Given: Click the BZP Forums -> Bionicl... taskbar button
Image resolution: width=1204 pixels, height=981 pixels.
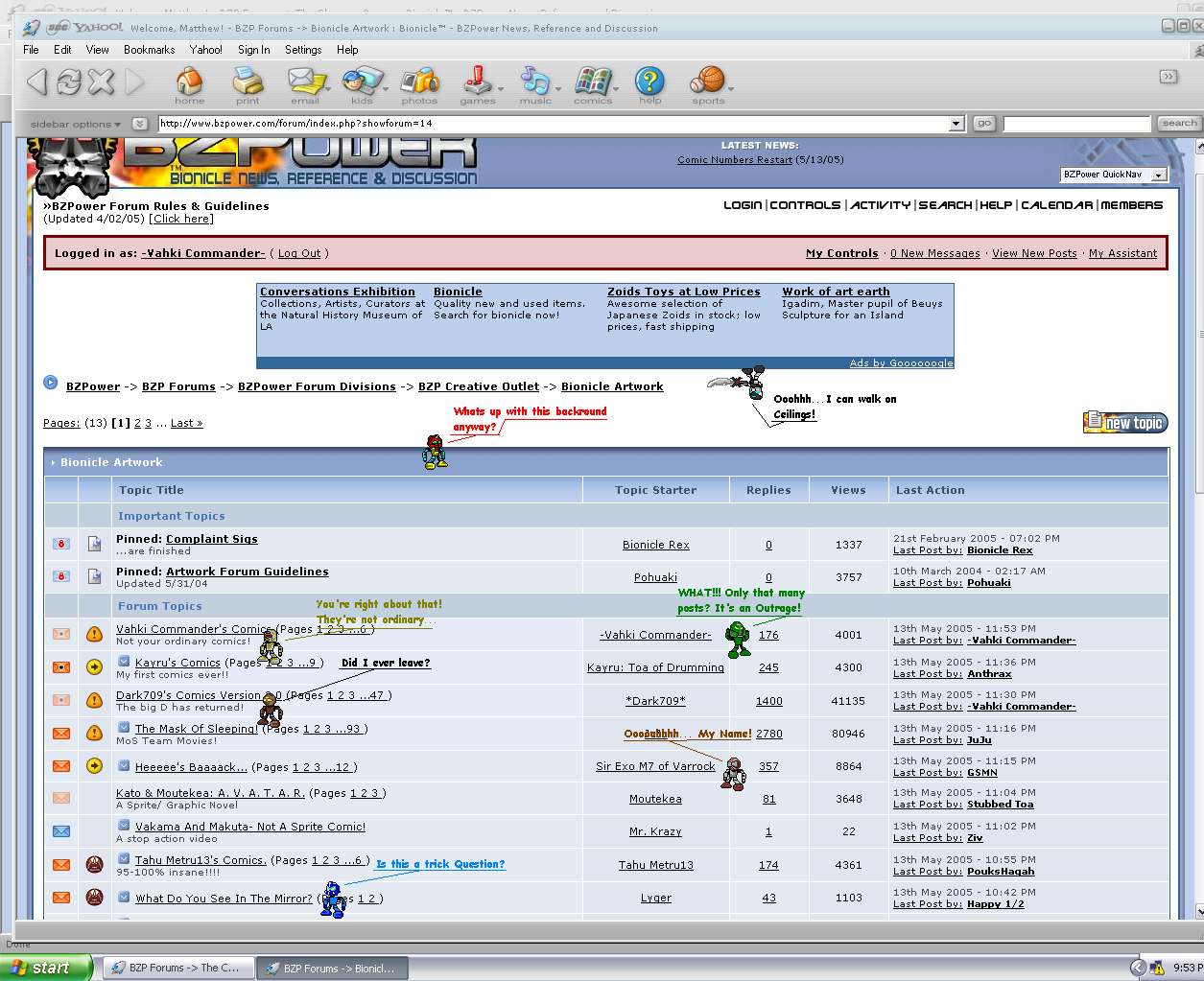Looking at the screenshot, I should (332, 968).
